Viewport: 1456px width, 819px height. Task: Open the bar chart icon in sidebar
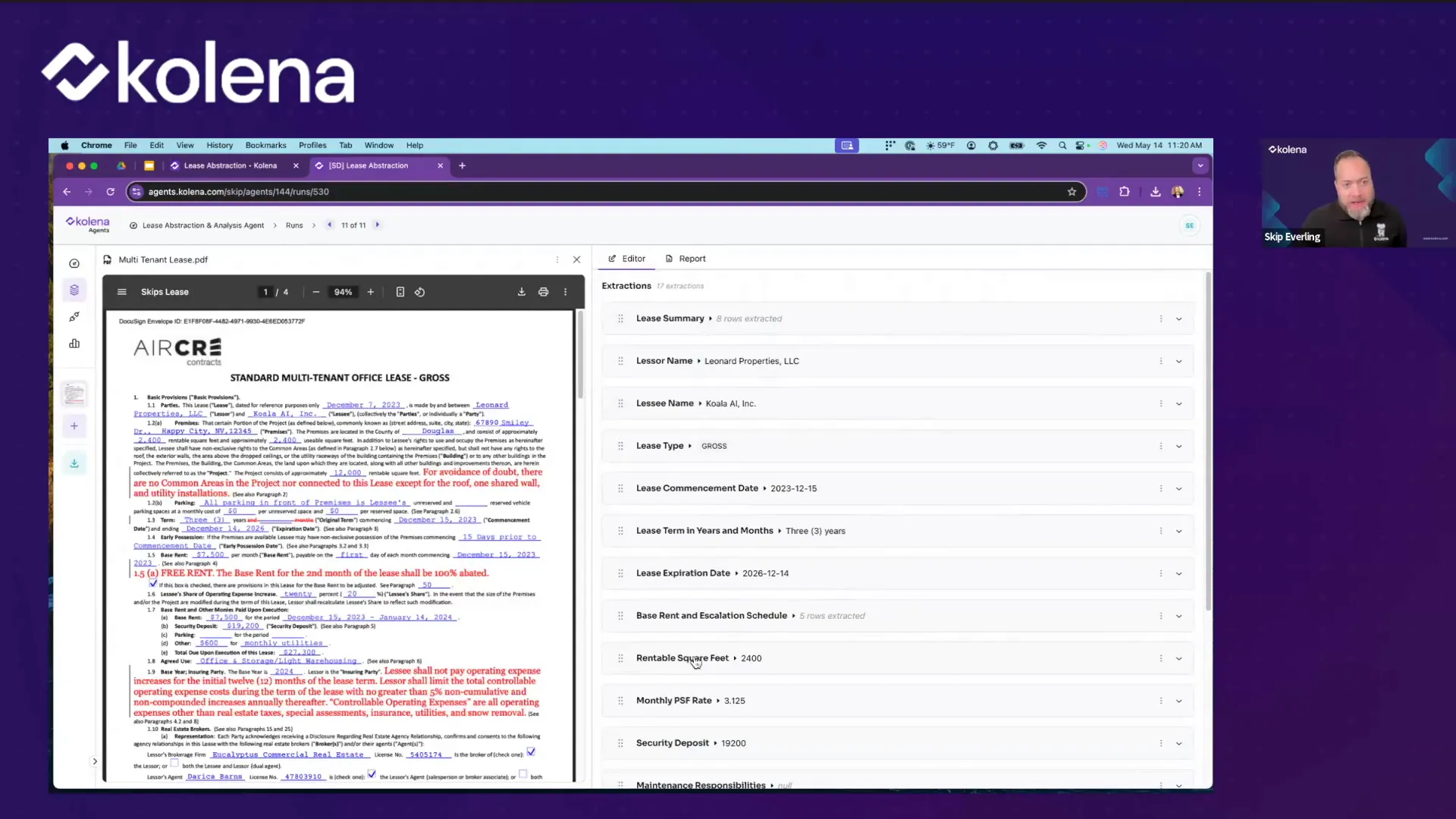pyautogui.click(x=74, y=344)
